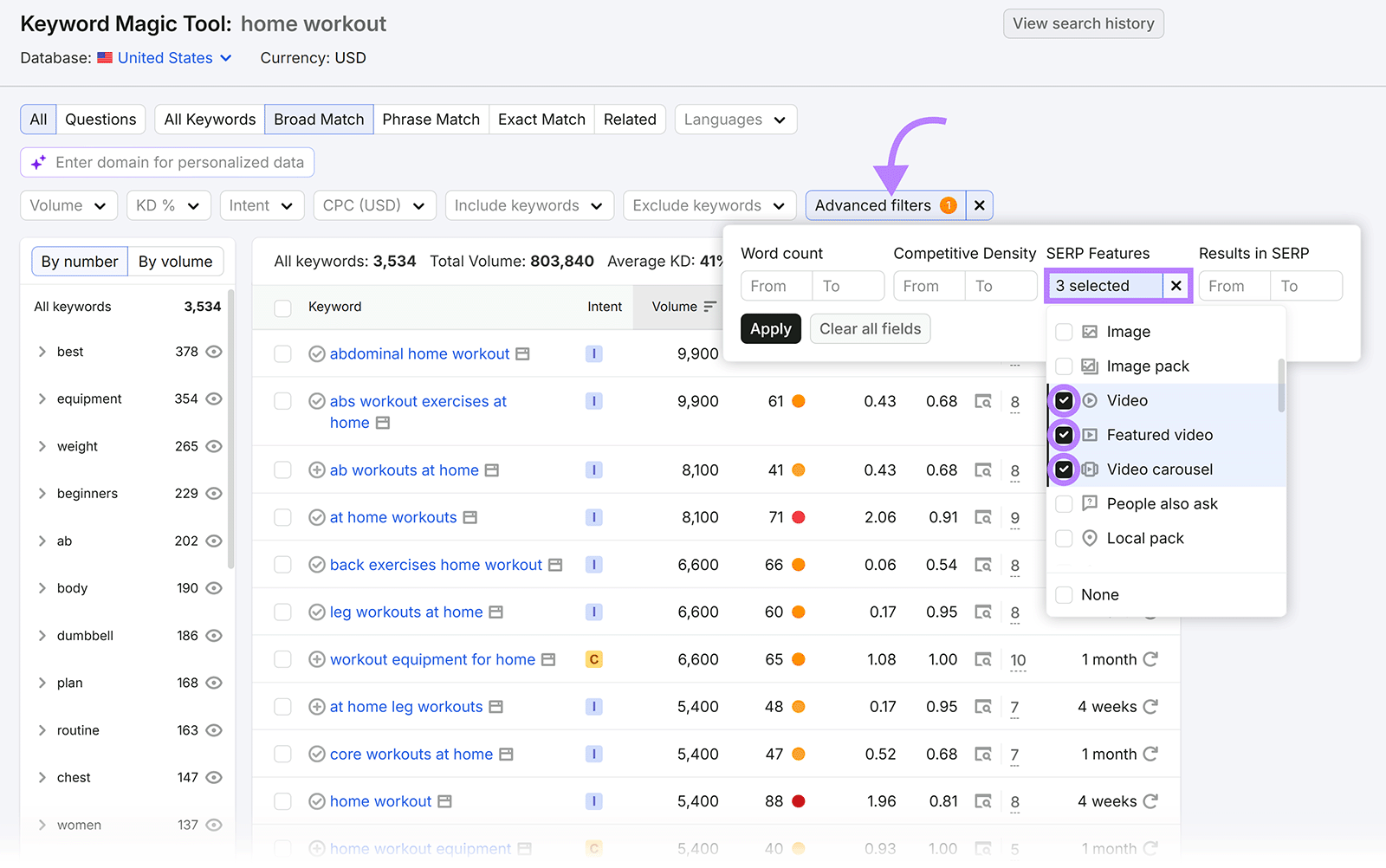Image resolution: width=1386 pixels, height=868 pixels.
Task: Click the add icon for at home leg workouts
Action: point(317,707)
